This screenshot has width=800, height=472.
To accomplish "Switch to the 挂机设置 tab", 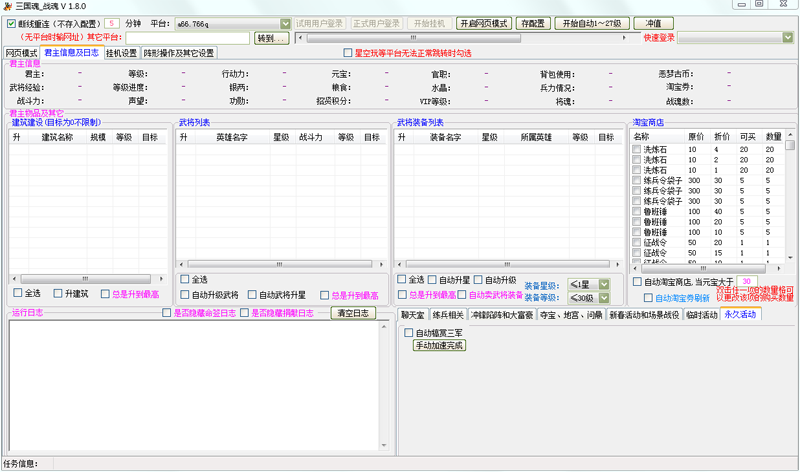I will 121,53.
